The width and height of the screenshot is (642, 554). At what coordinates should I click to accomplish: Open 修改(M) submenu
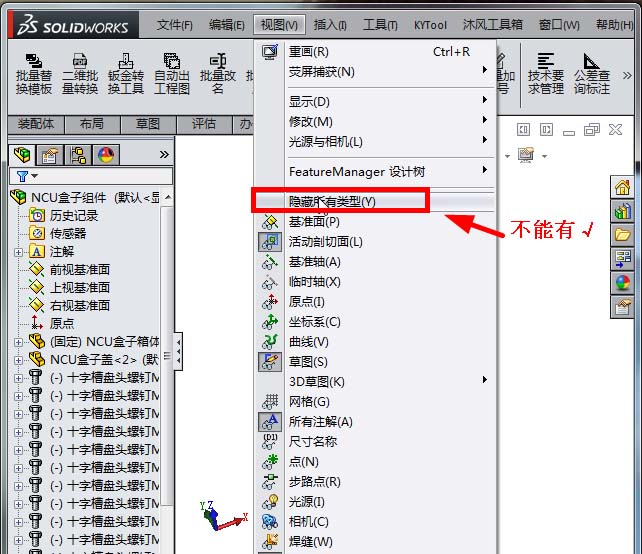pyautogui.click(x=373, y=122)
